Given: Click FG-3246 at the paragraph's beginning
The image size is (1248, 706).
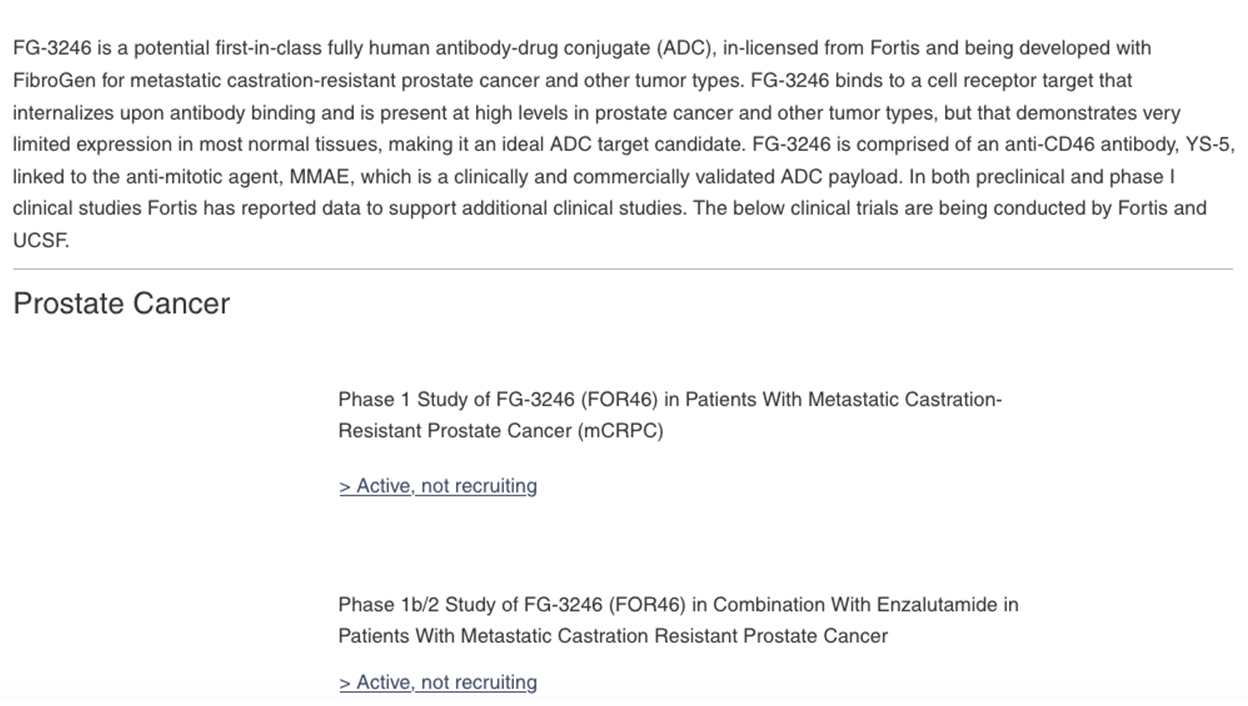Looking at the screenshot, I should [50, 48].
